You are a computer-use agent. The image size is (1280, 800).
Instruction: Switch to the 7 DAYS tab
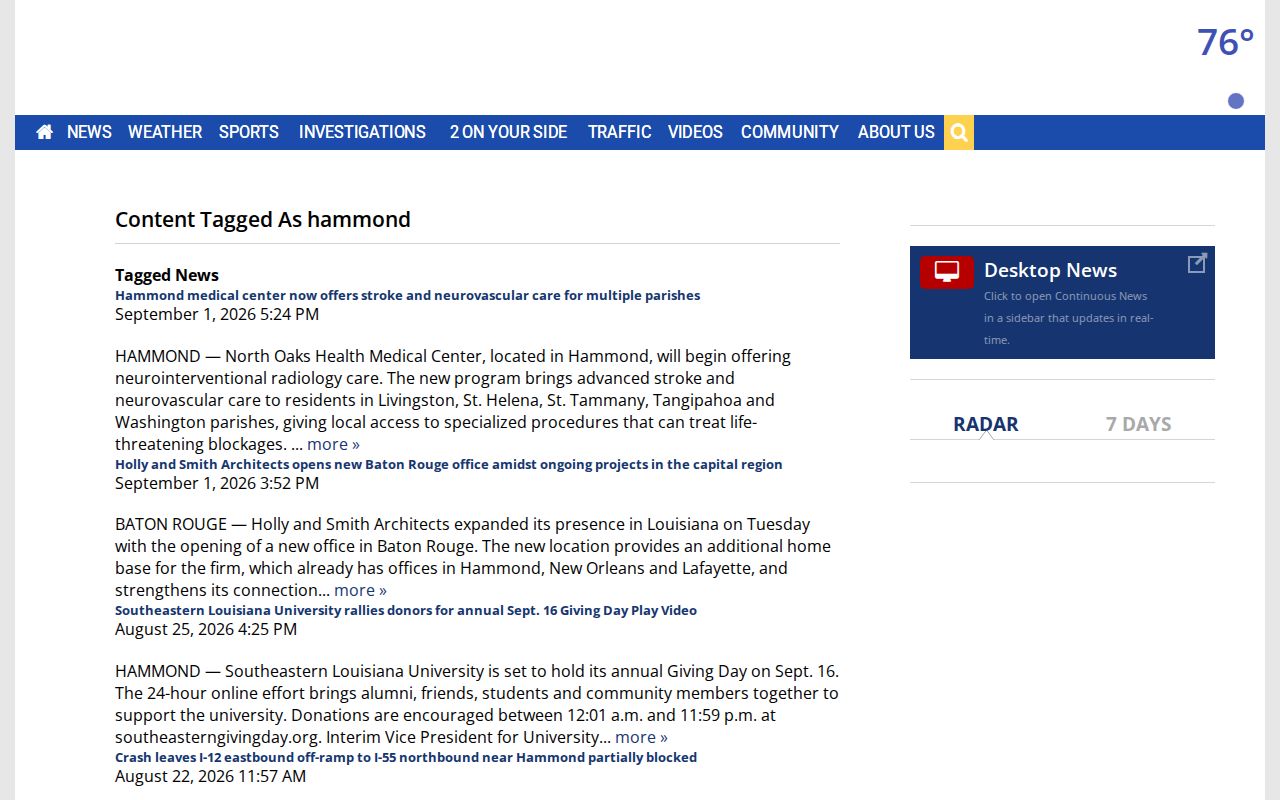[1138, 424]
